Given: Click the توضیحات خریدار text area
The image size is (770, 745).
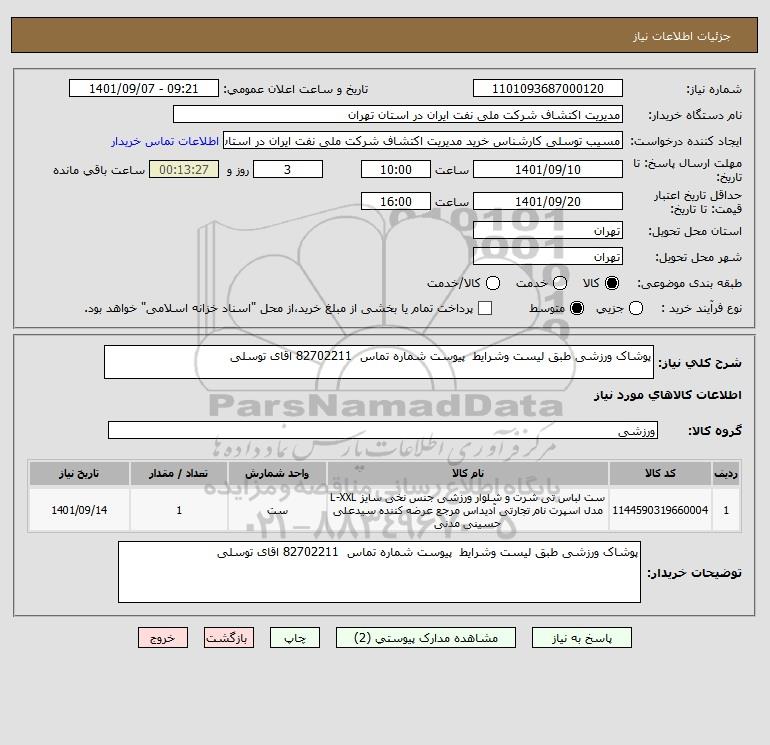Looking at the screenshot, I should [x=379, y=572].
